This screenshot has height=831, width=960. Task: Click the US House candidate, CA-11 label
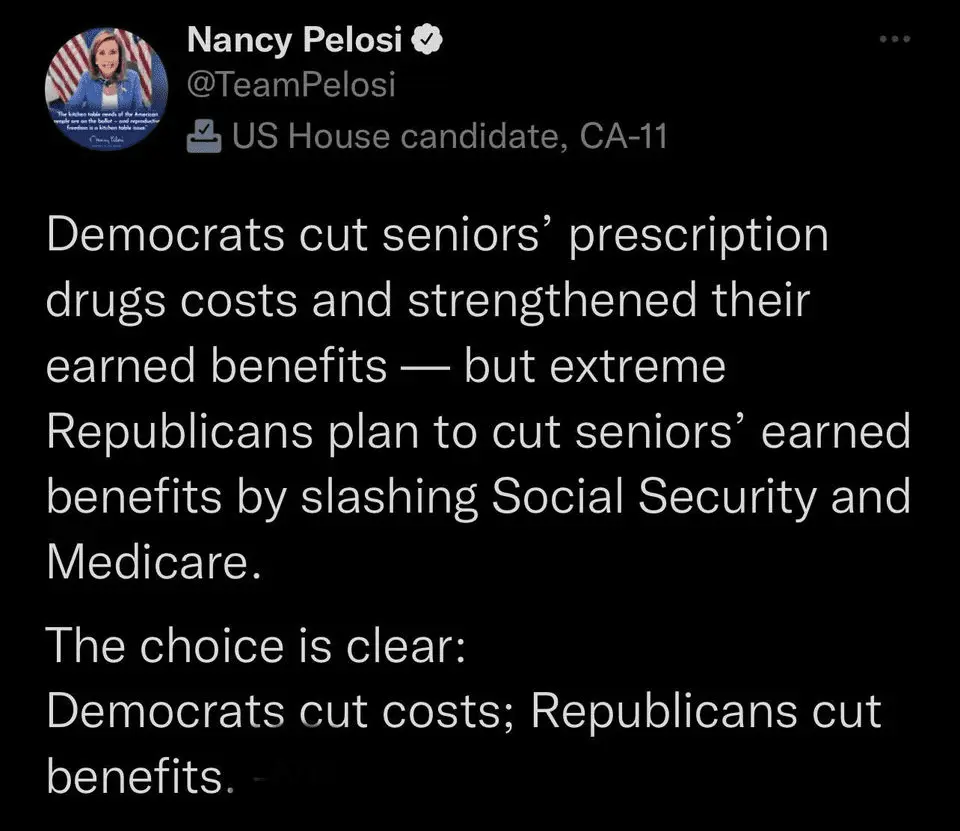click(x=449, y=134)
